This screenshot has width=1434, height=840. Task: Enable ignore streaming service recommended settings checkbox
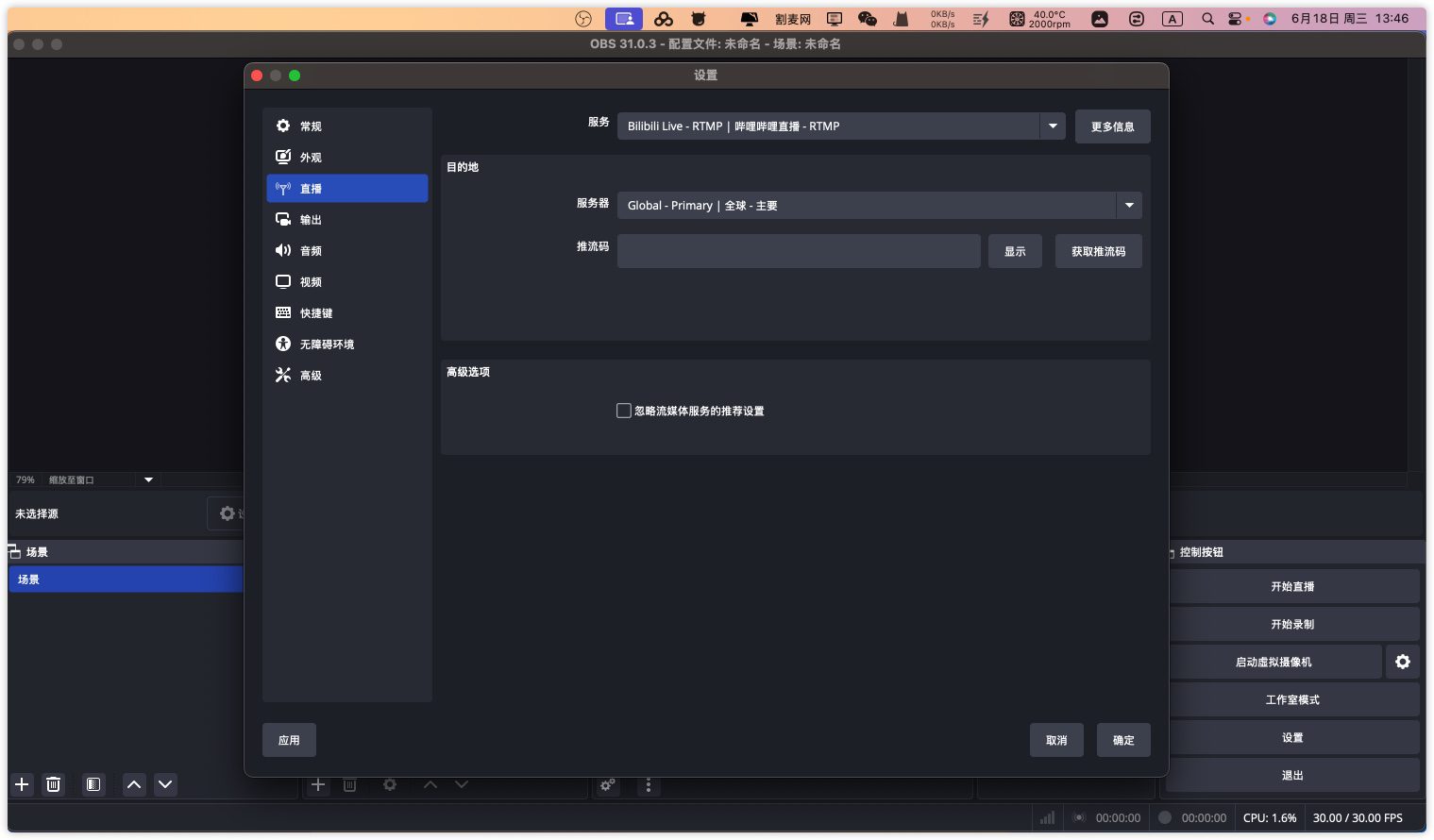pos(624,411)
